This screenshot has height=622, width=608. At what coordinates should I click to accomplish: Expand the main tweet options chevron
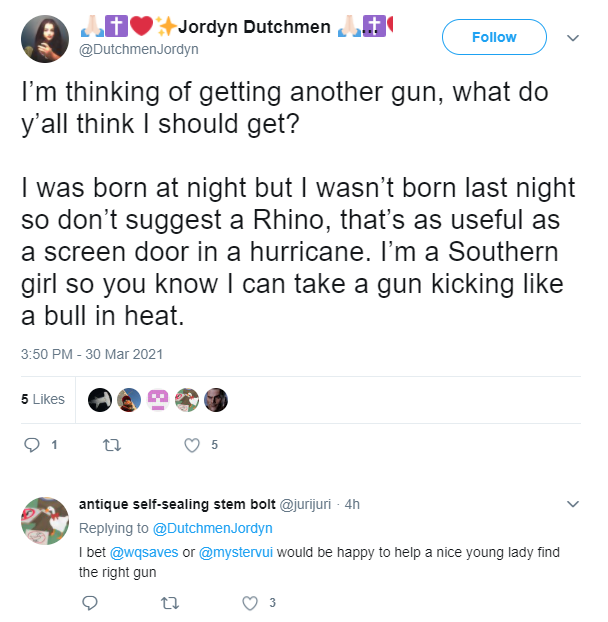573,38
